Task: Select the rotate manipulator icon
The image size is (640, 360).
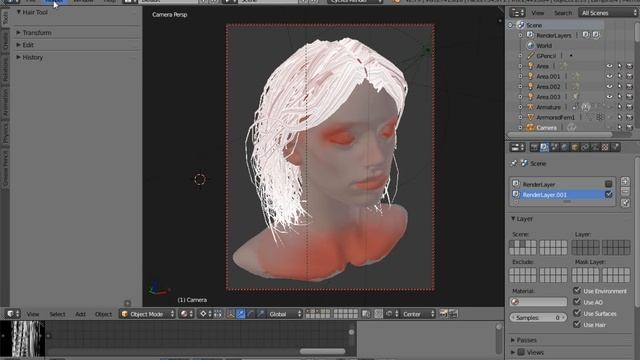Action: 251,314
